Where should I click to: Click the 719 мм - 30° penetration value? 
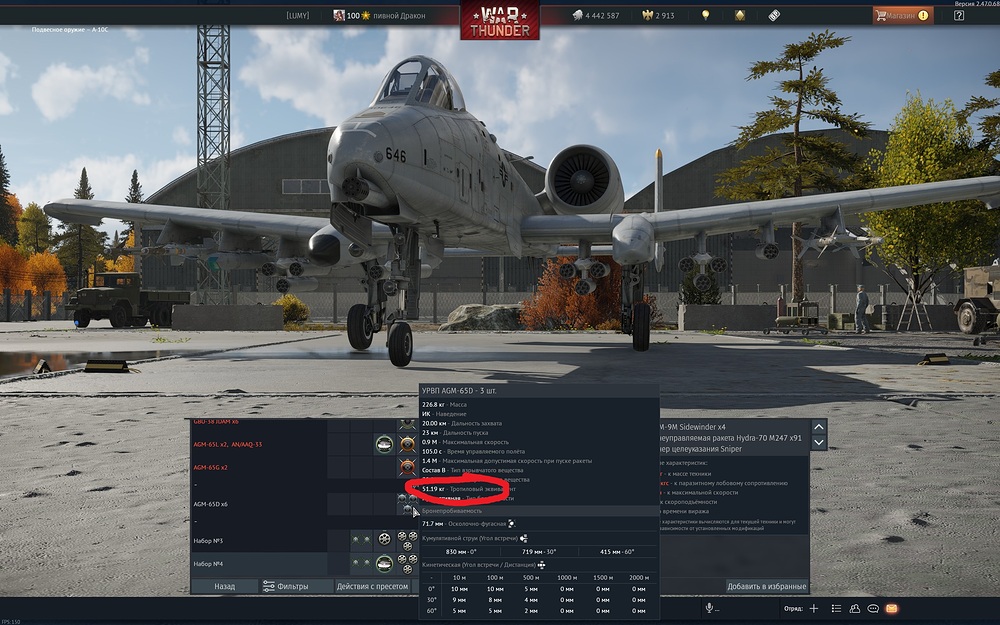(x=540, y=552)
